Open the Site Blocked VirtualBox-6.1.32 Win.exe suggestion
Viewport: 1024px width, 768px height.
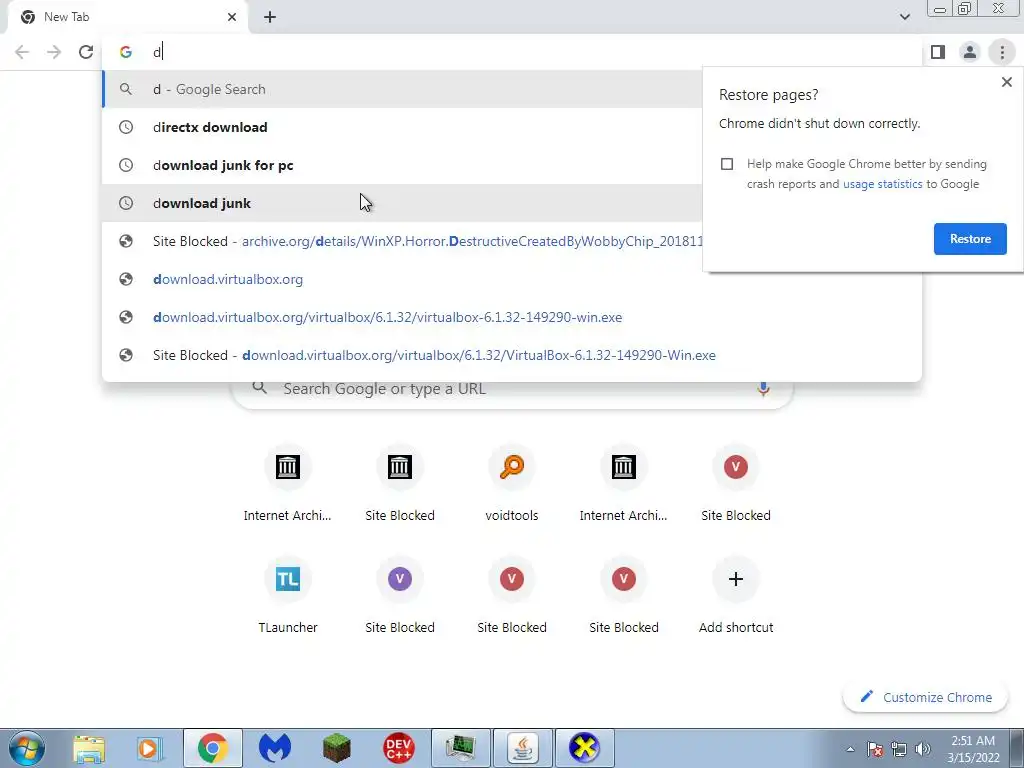pyautogui.click(x=512, y=355)
